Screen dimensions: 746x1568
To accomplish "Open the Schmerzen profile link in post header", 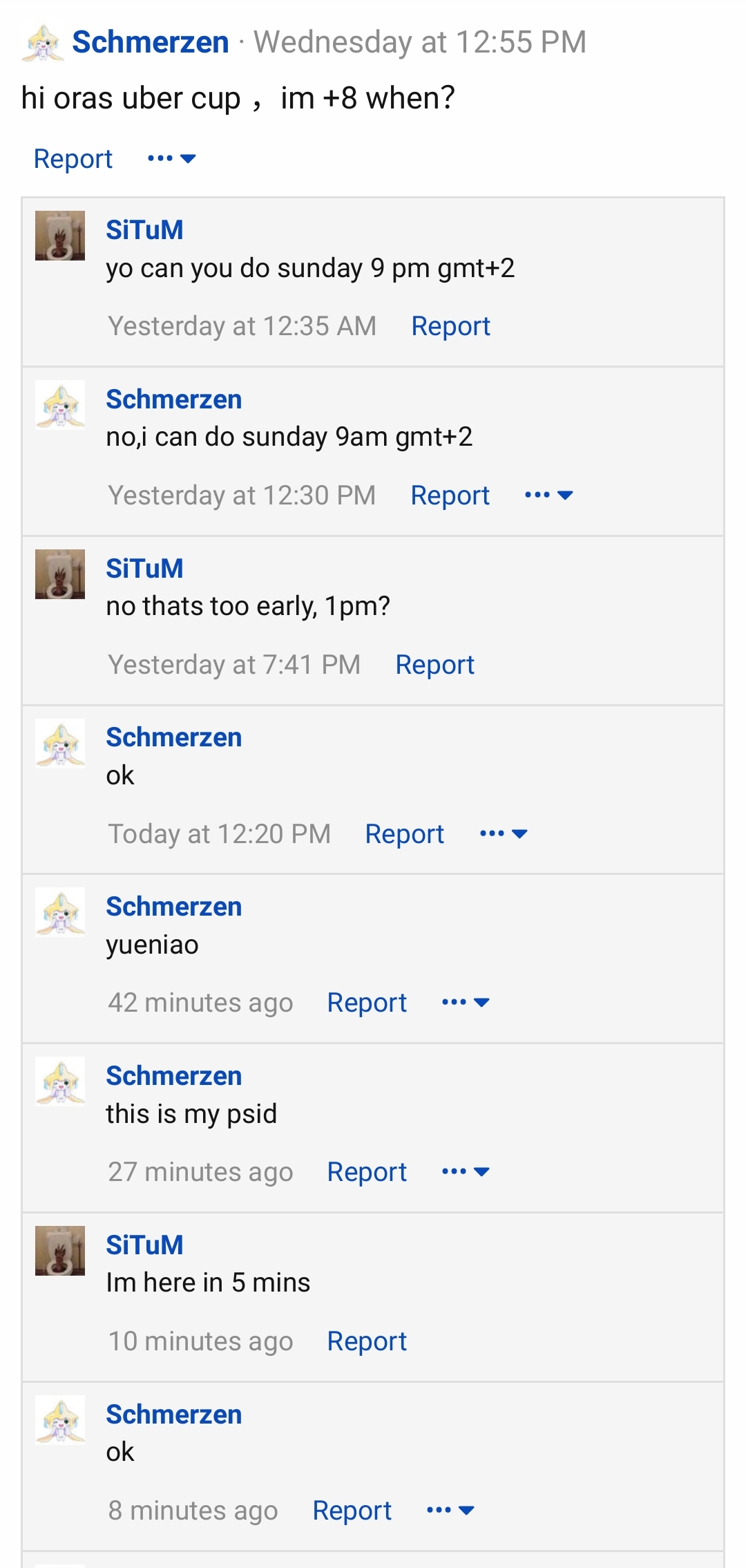I will click(x=151, y=42).
